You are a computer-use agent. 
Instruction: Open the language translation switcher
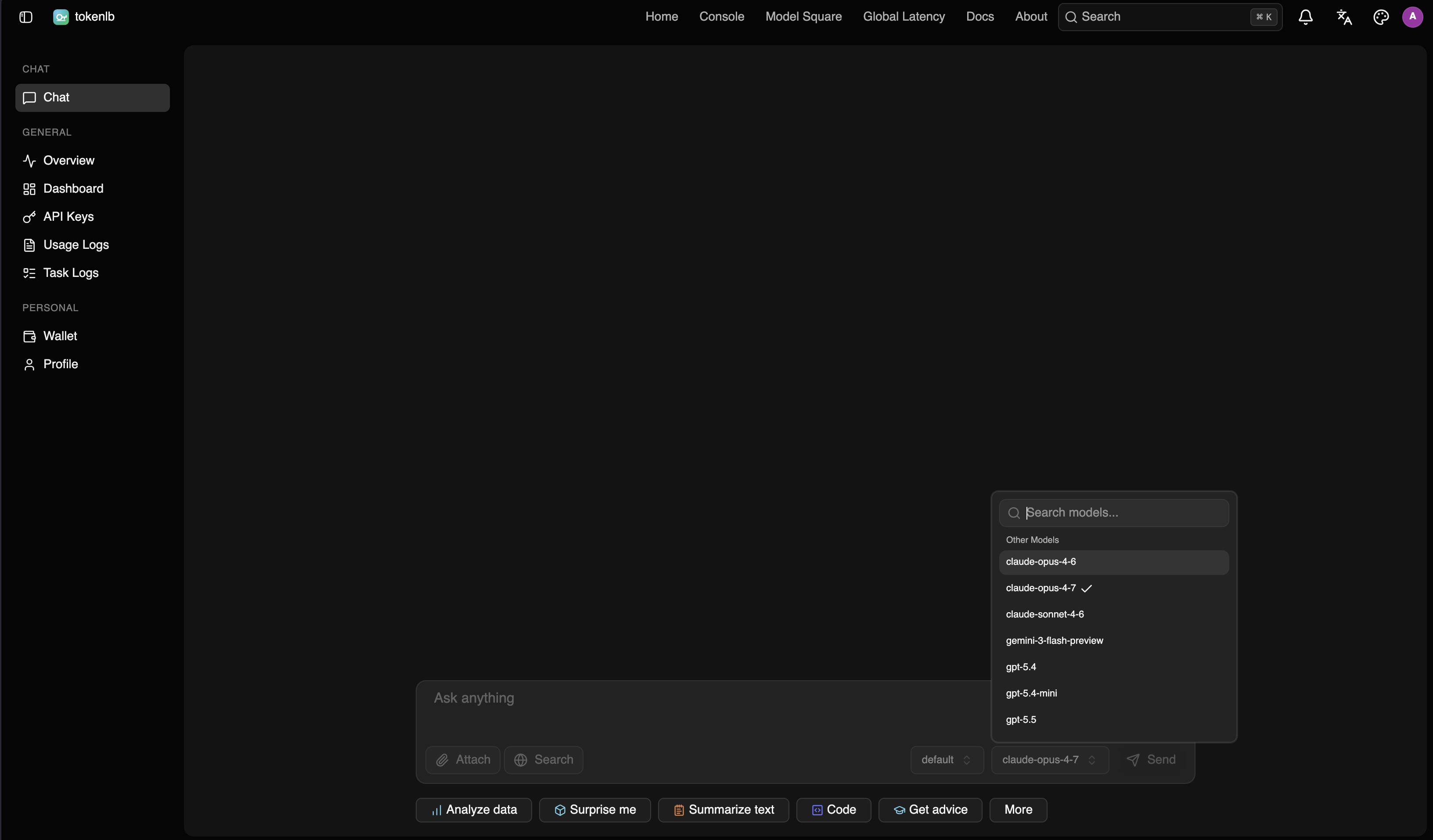[x=1344, y=17]
